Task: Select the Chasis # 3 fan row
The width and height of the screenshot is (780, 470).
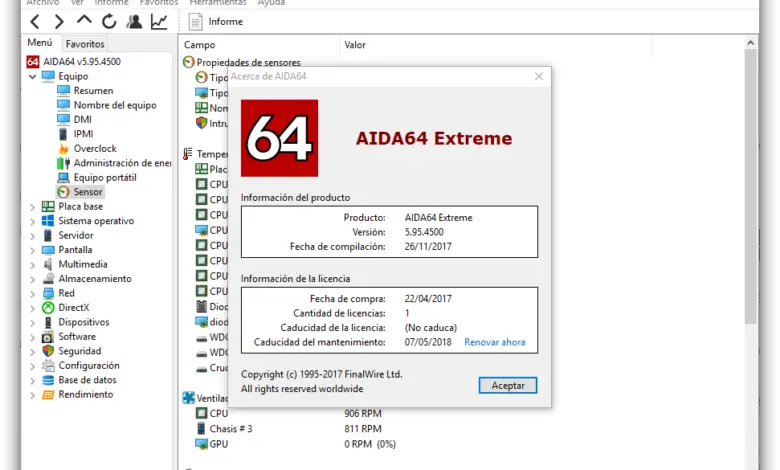Action: click(230, 429)
